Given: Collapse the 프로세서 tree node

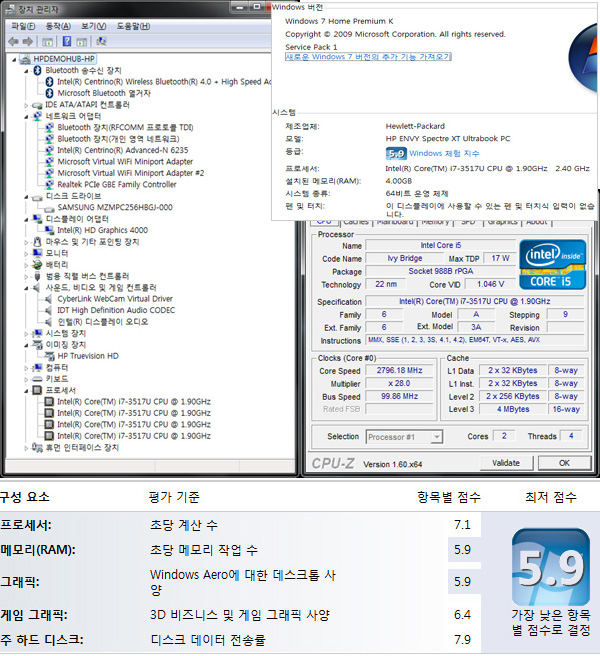Looking at the screenshot, I should tap(26, 391).
